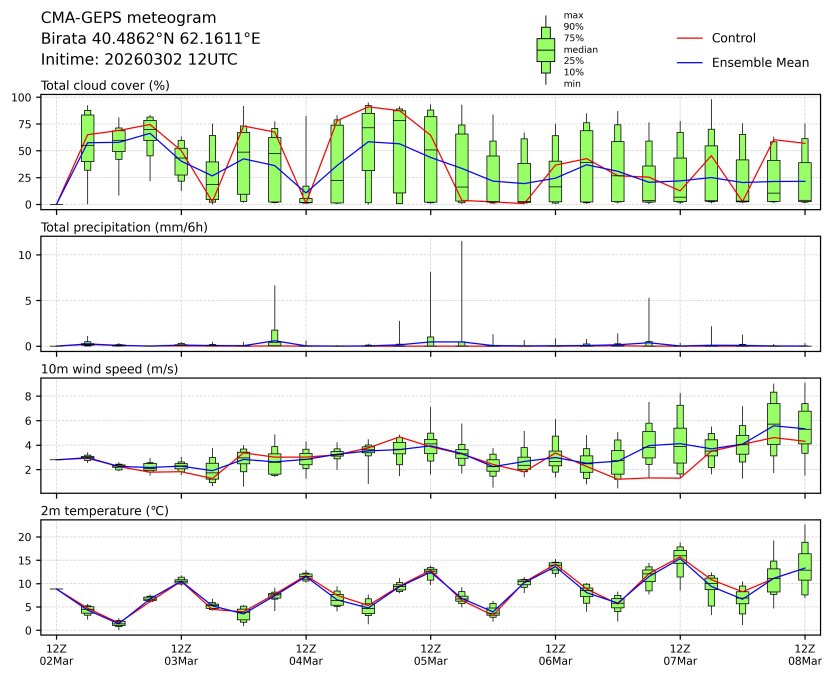Screen dimensions: 833x678
Task: Select the Ensemble Mean legend label
Action: [x=760, y=63]
